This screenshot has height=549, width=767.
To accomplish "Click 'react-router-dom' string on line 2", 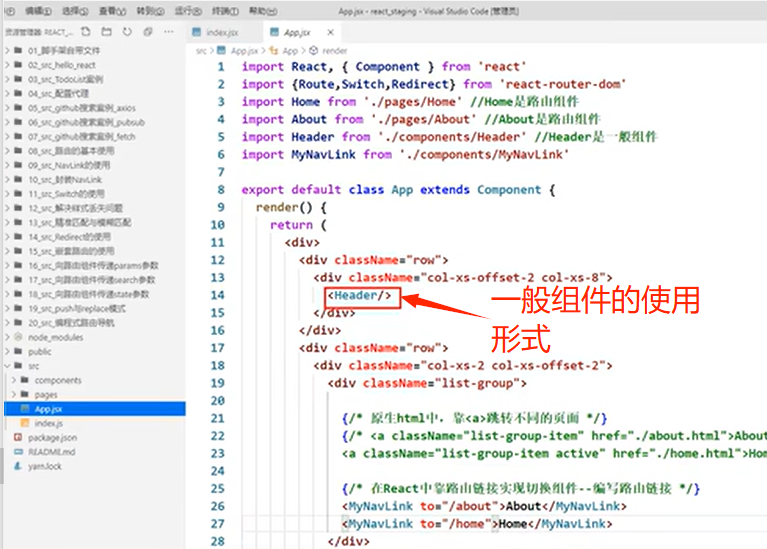I will [562, 84].
